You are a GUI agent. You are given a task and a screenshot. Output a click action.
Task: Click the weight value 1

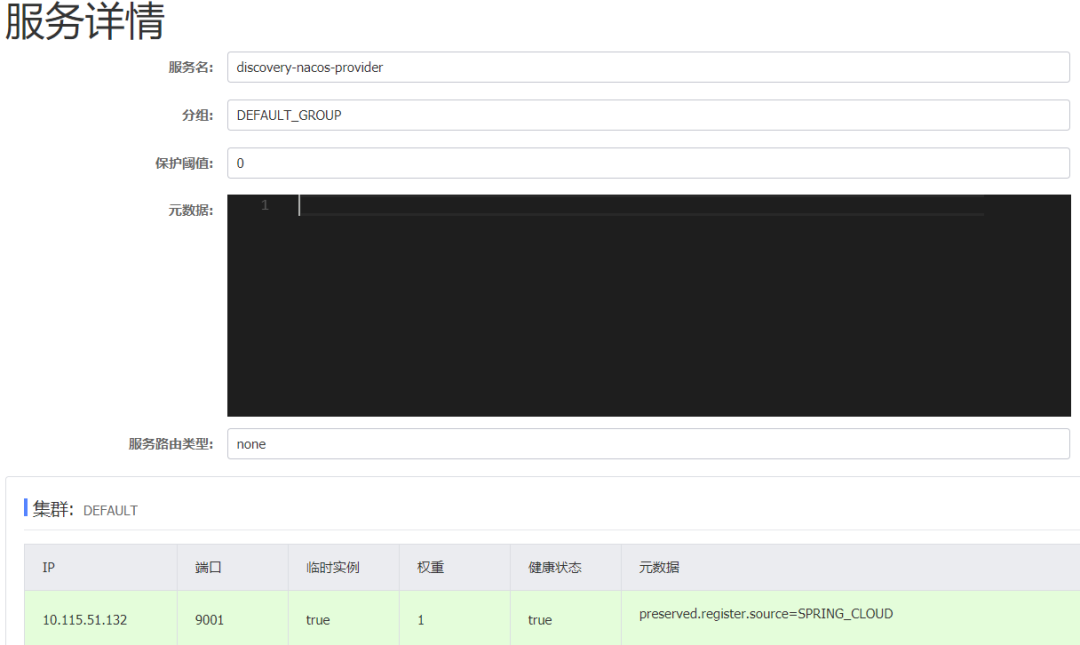421,620
